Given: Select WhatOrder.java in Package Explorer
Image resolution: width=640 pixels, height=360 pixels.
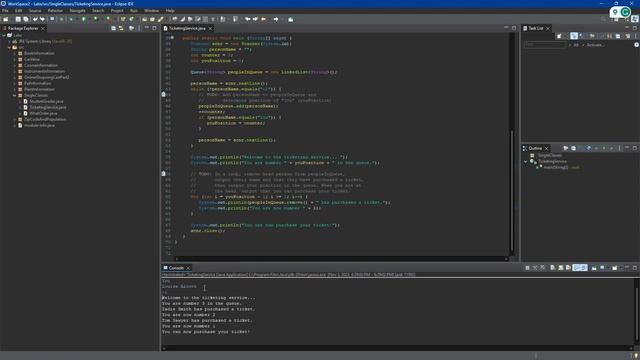Looking at the screenshot, I should (x=43, y=113).
